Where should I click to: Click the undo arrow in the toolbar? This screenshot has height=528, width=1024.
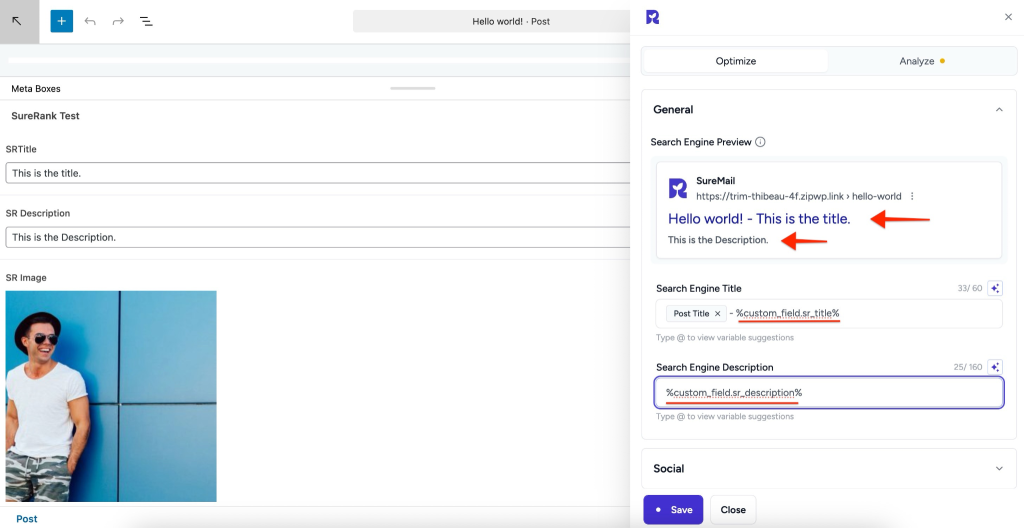90,22
